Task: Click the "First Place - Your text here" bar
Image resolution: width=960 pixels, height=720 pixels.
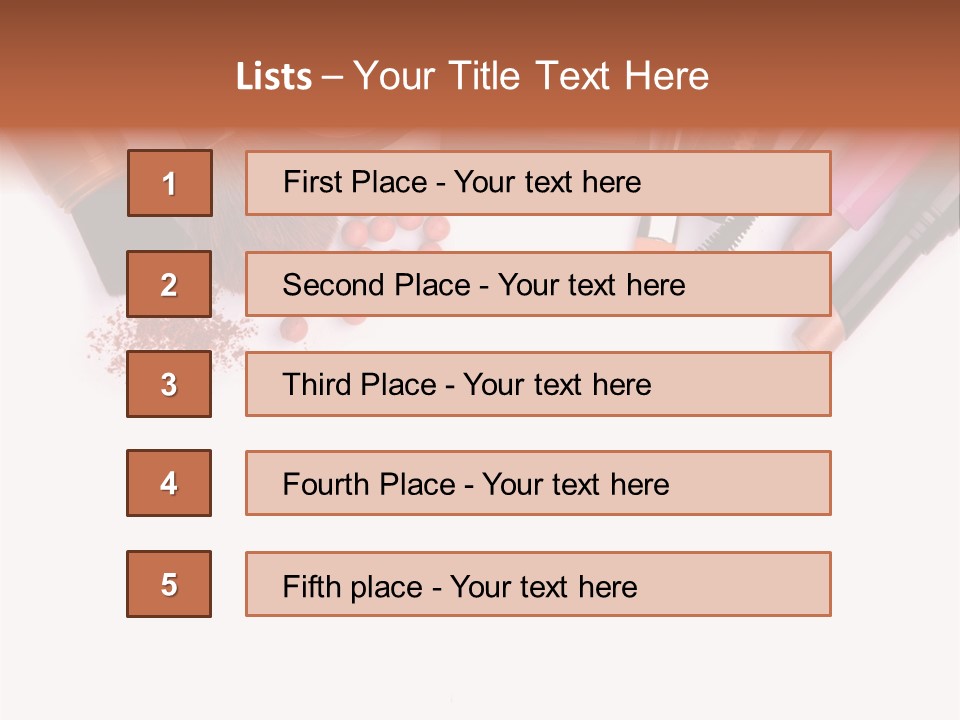Action: [538, 183]
